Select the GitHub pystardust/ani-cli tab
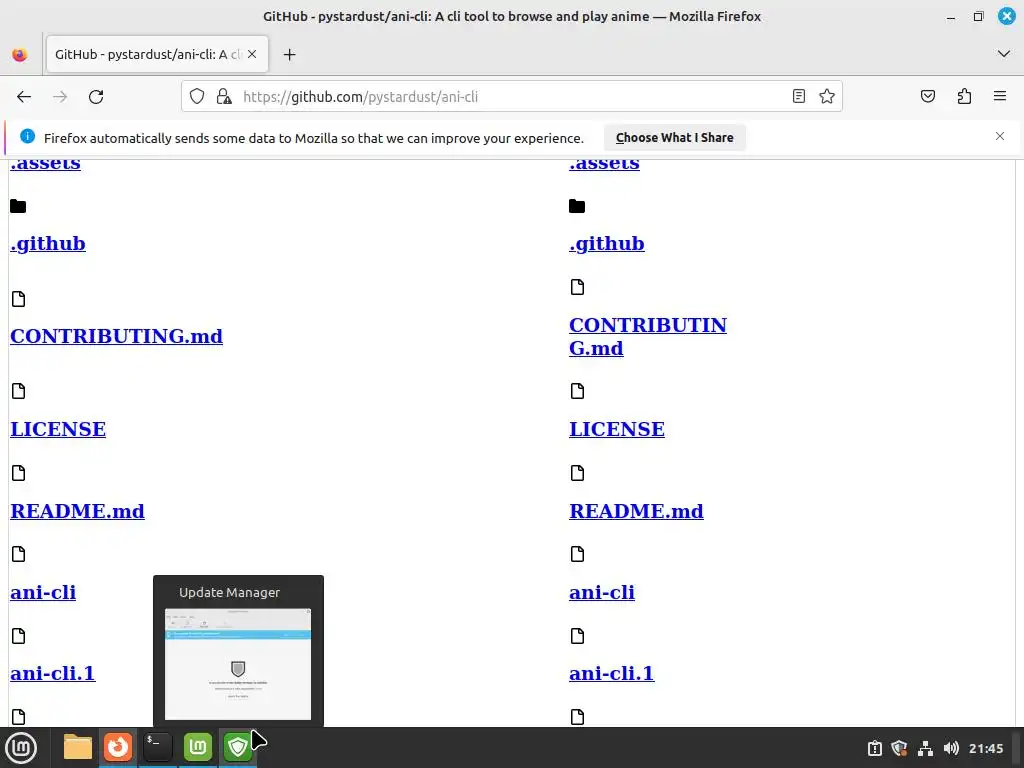The height and width of the screenshot is (768, 1024). (x=157, y=55)
